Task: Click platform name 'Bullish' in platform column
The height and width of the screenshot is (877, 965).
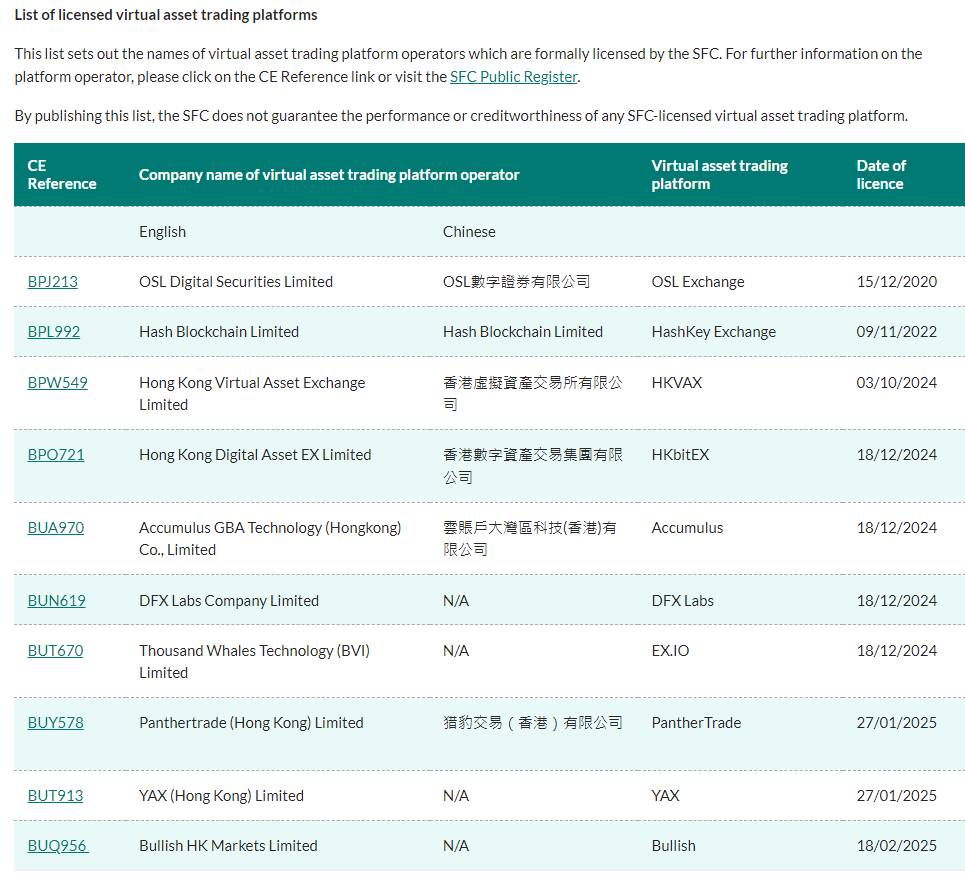Action: pyautogui.click(x=674, y=846)
